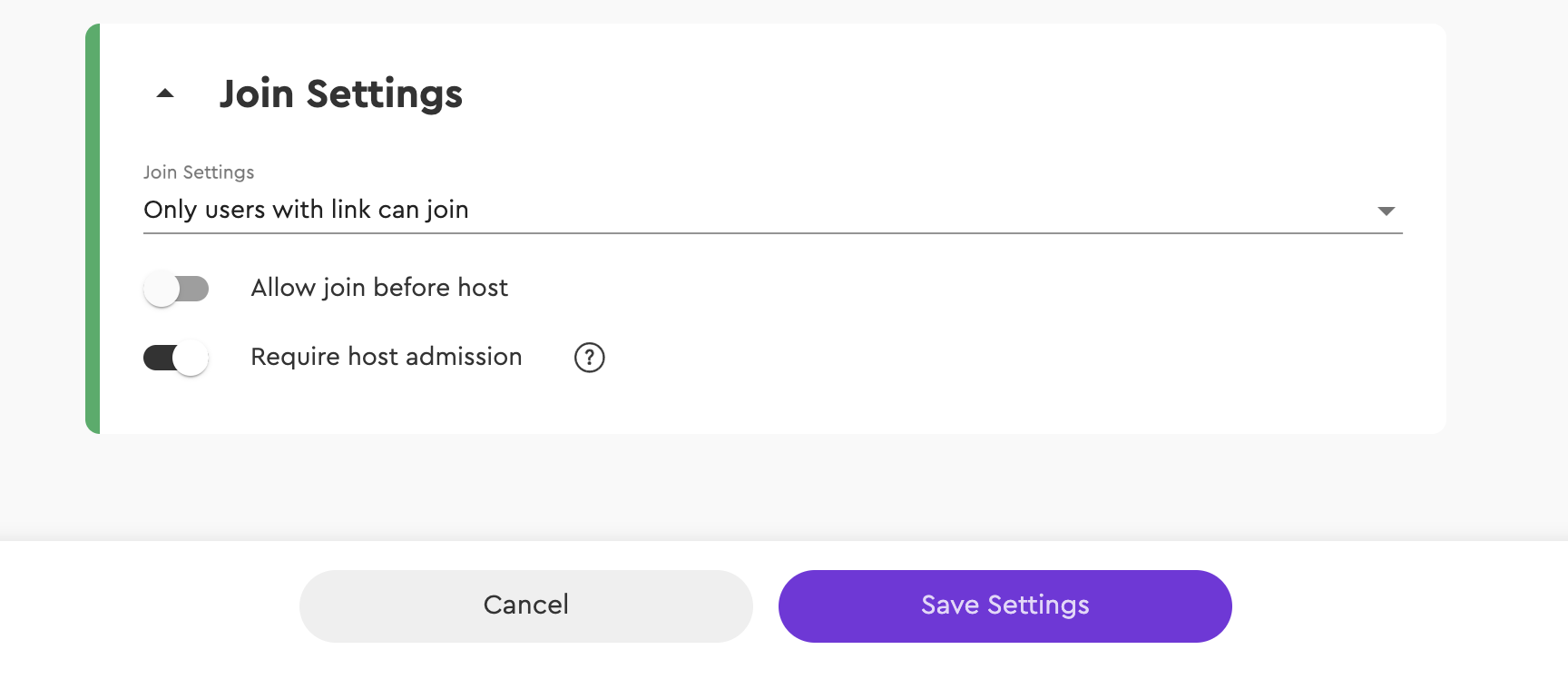Collapse the Join Settings section arrow
The width and height of the screenshot is (1568, 679).
(165, 93)
